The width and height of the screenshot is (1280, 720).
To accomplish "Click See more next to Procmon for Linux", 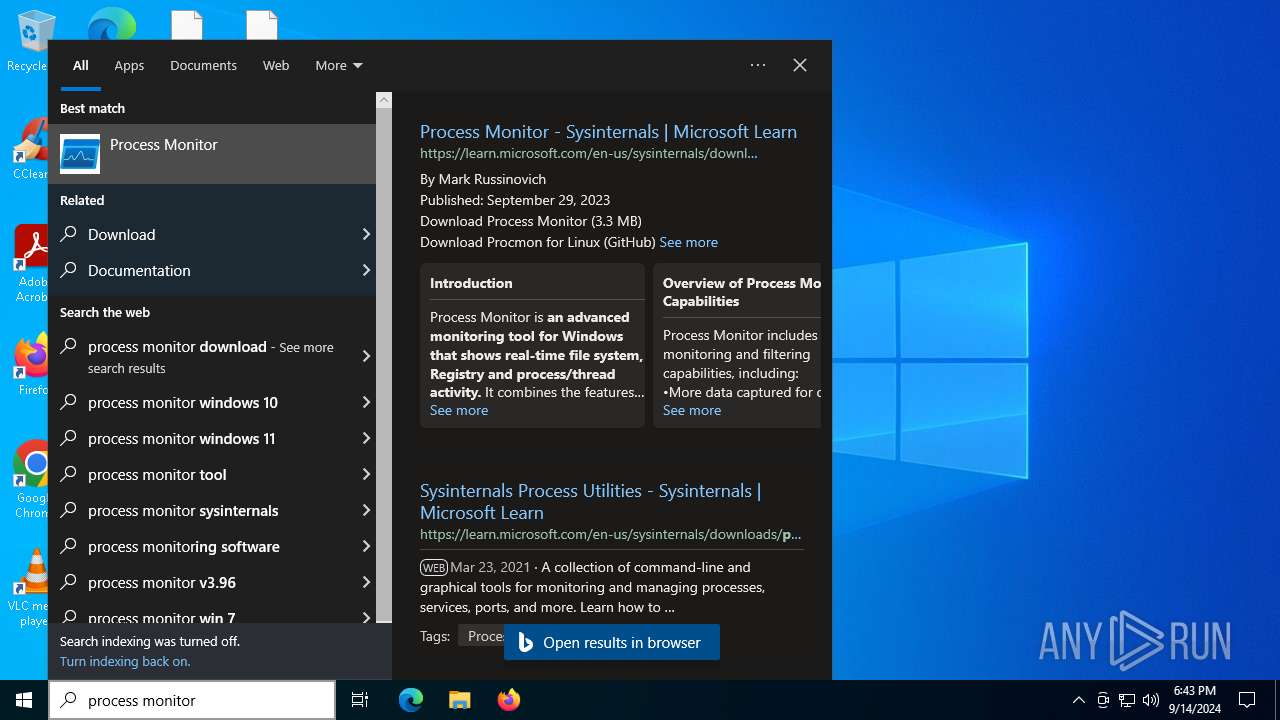I will 688,242.
